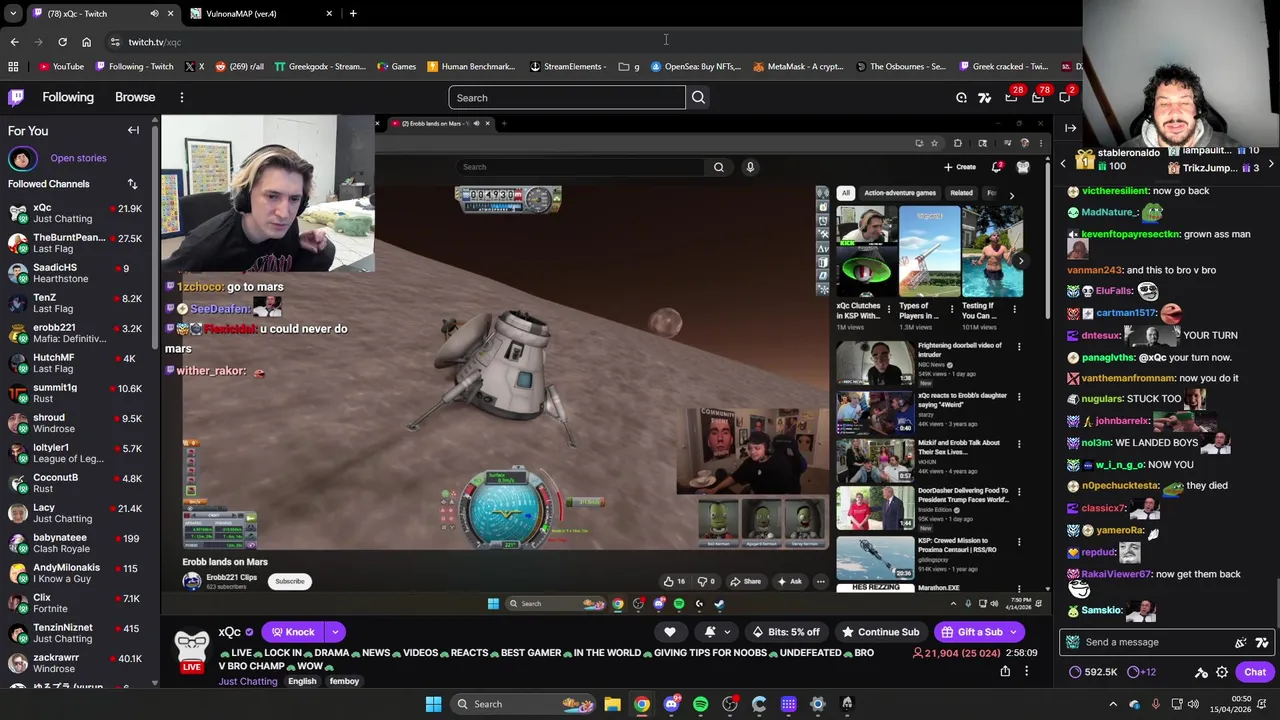The height and width of the screenshot is (720, 1280).
Task: Click Bits: 5% off button
Action: pos(786,632)
